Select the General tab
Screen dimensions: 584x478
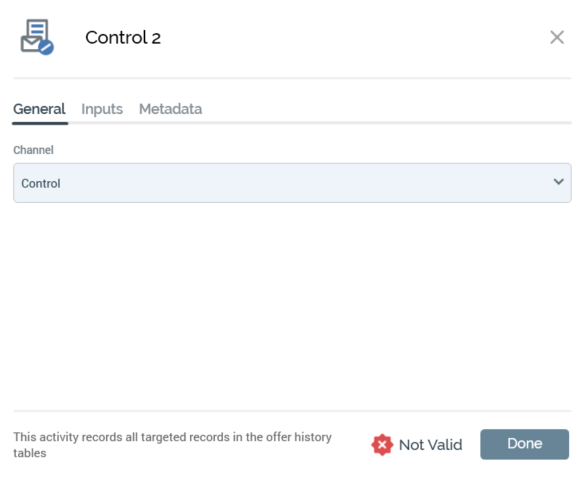(39, 109)
